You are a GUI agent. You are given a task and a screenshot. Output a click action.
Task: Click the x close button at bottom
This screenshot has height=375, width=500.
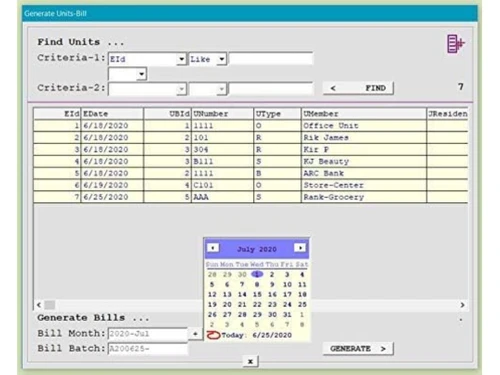[250, 361]
